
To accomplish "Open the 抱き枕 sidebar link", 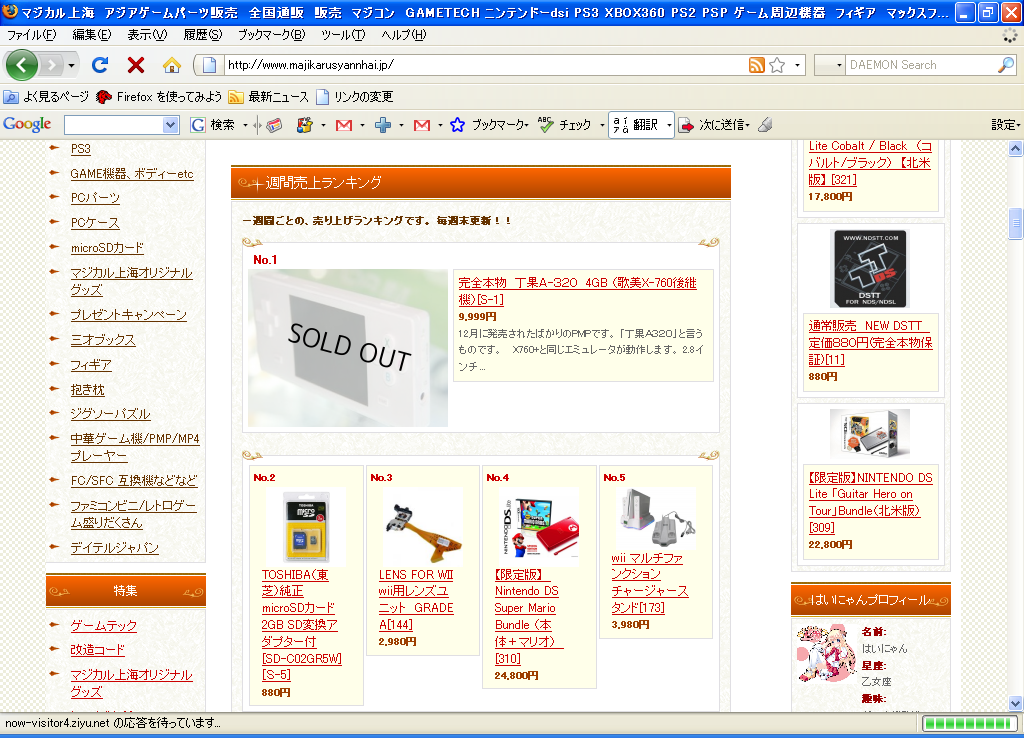I will (x=88, y=390).
